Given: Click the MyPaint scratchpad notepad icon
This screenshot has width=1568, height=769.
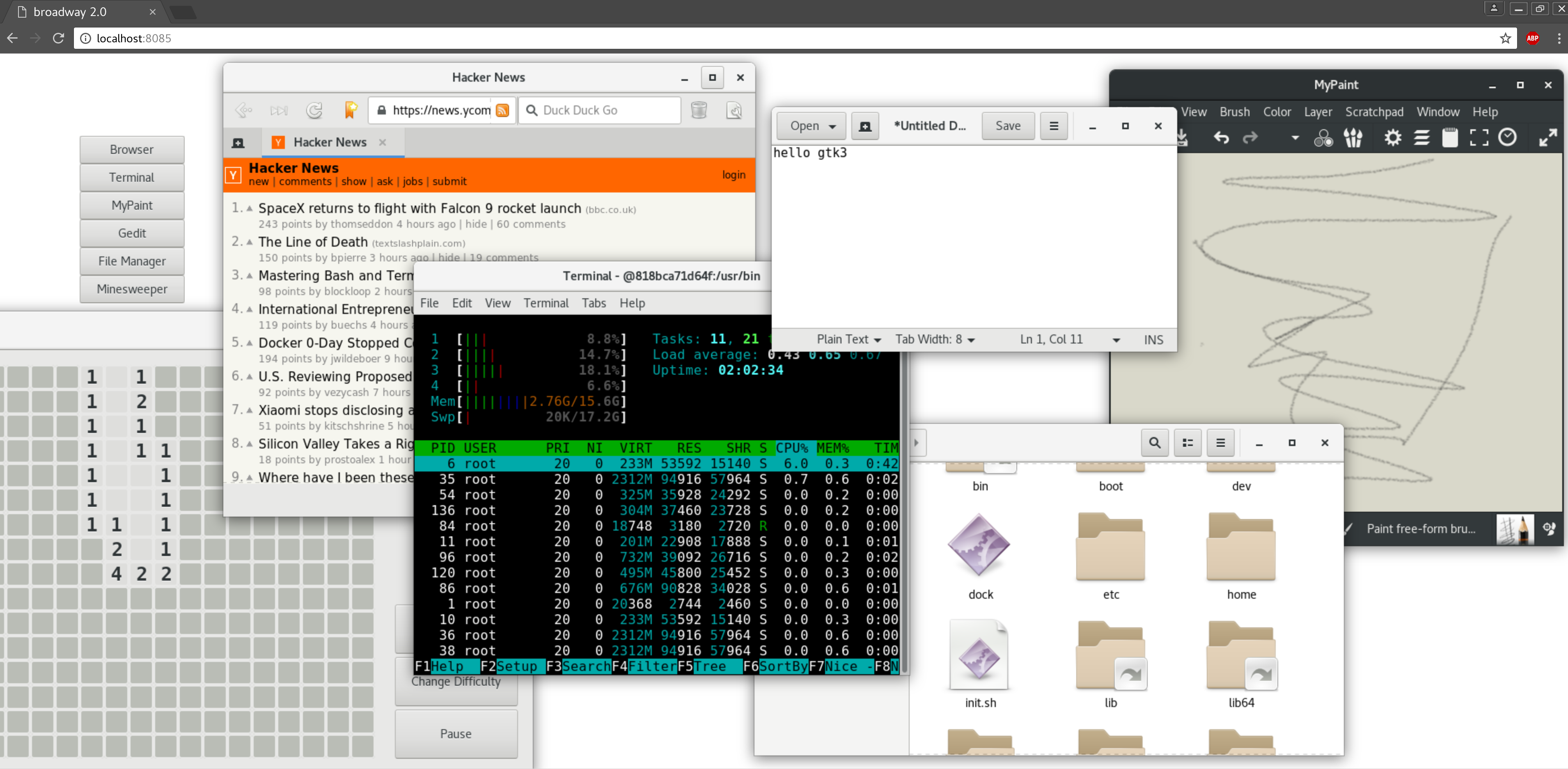Looking at the screenshot, I should 1450,137.
